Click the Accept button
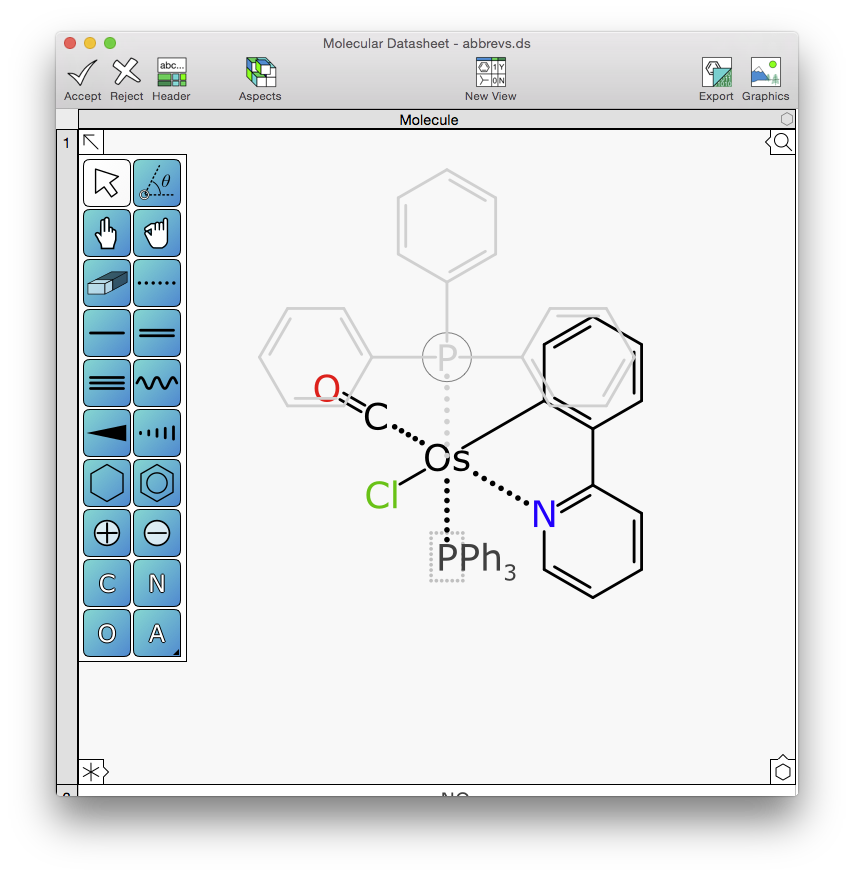Viewport: 854px width, 876px height. pos(82,79)
